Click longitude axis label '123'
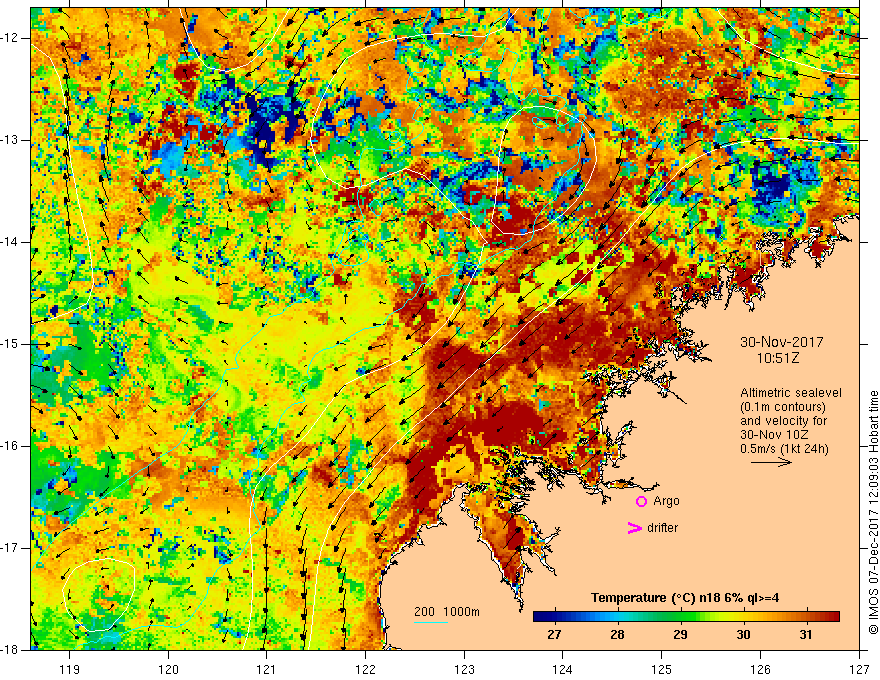Screen dimensions: 880x680 click(464, 669)
